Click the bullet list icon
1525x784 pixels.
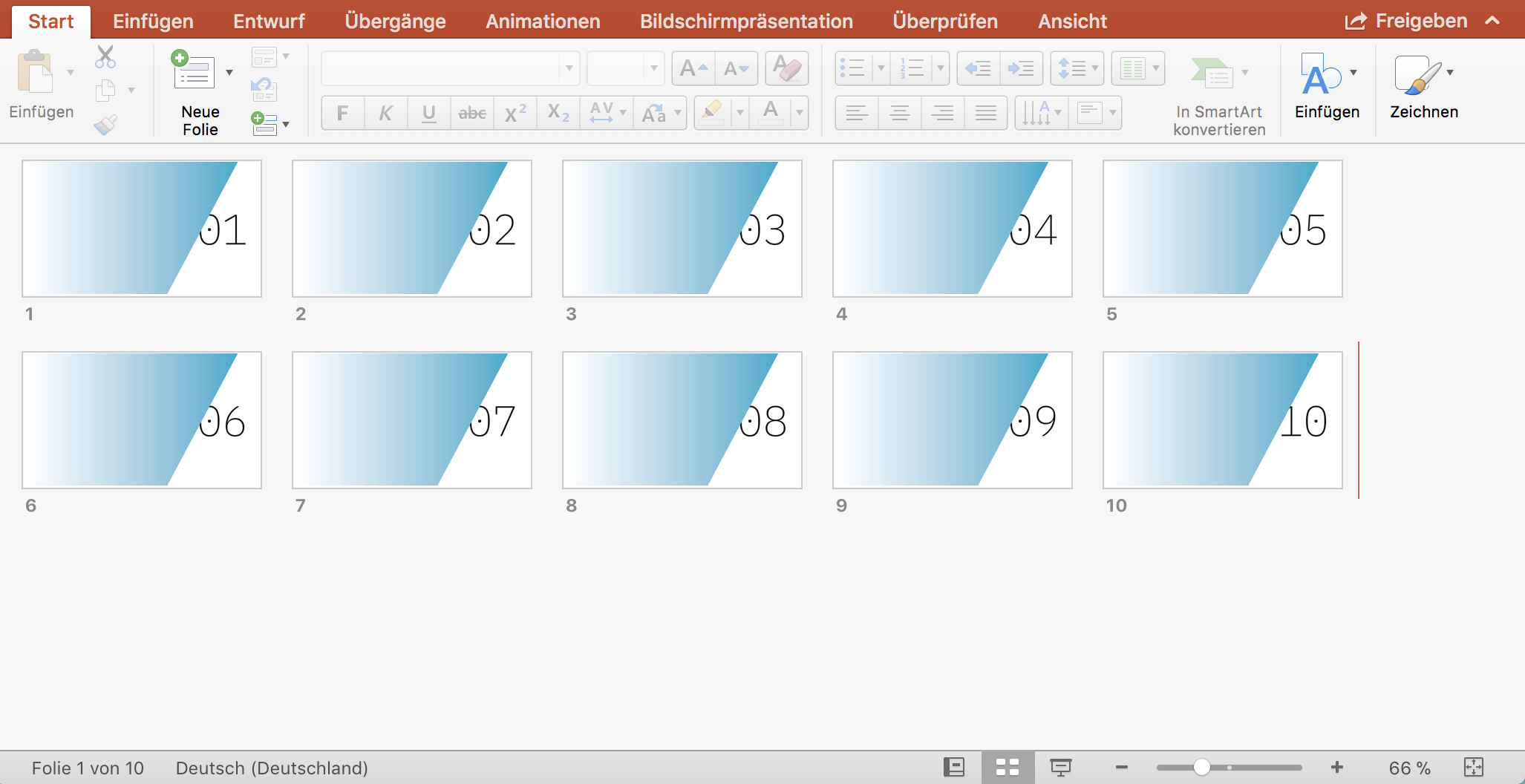pos(853,69)
